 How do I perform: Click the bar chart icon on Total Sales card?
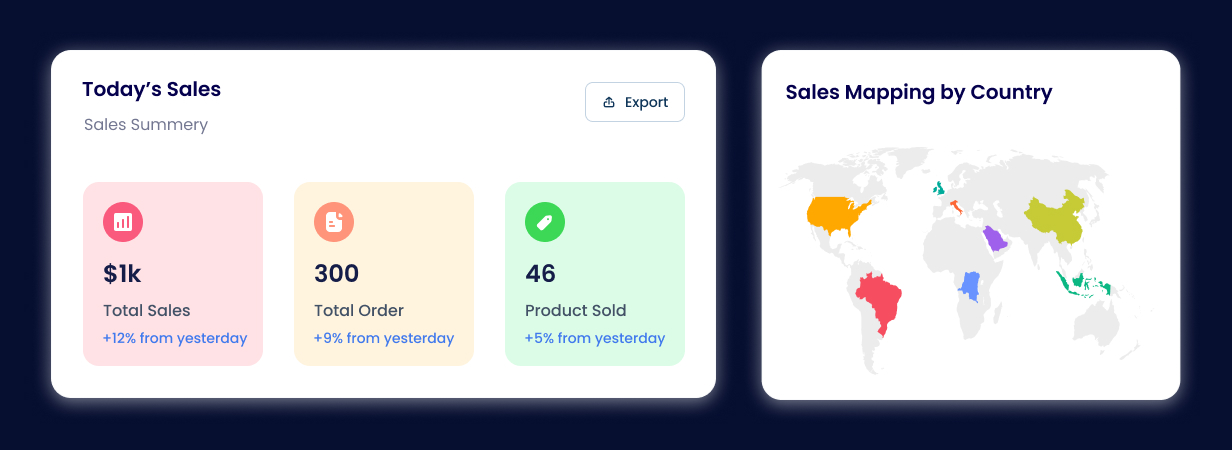click(x=123, y=222)
